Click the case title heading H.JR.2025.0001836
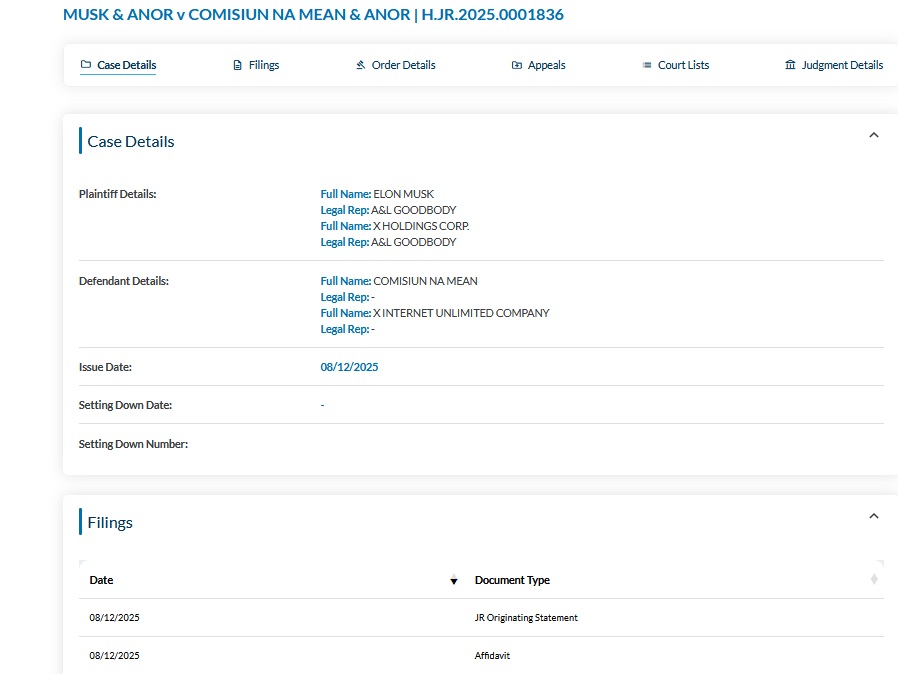This screenshot has height=674, width=898. click(313, 14)
